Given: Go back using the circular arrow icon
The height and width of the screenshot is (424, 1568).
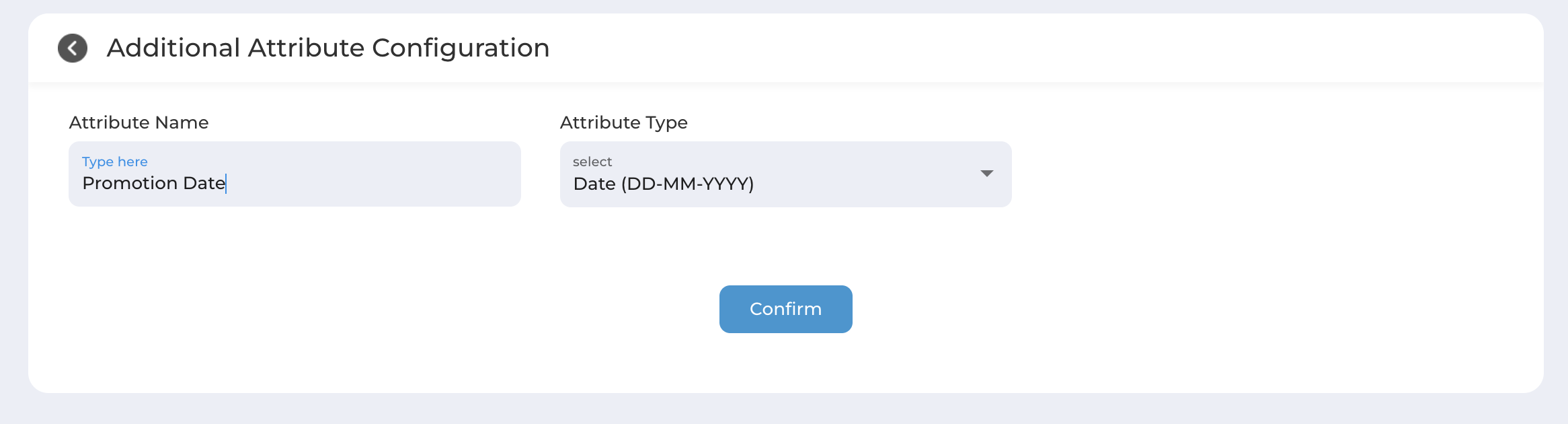Looking at the screenshot, I should coord(73,48).
